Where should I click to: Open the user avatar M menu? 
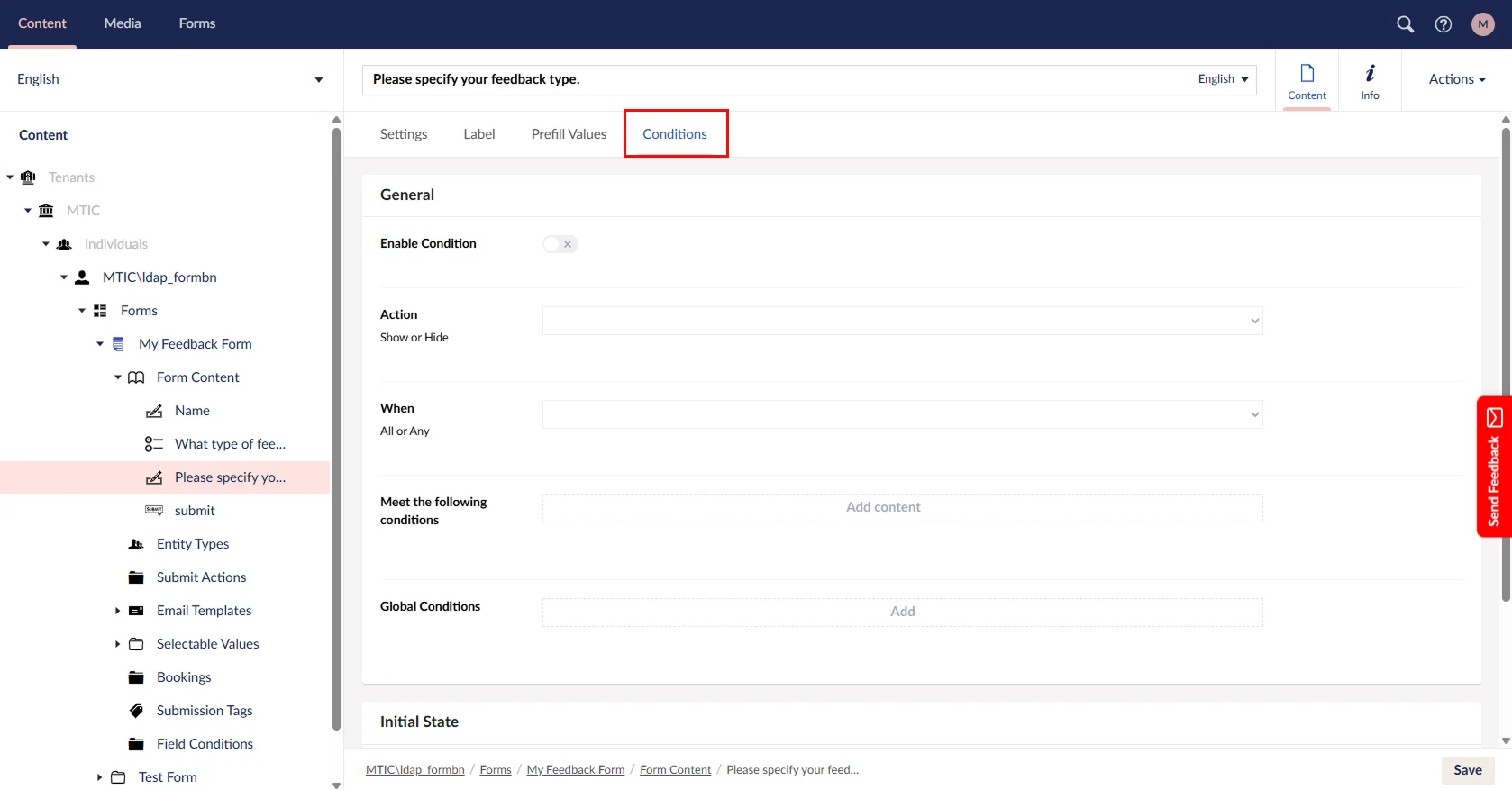[1482, 24]
